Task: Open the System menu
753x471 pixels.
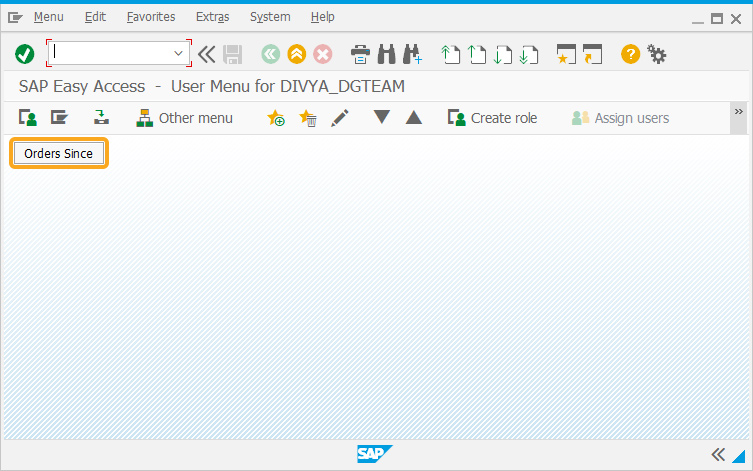Action: pos(270,17)
